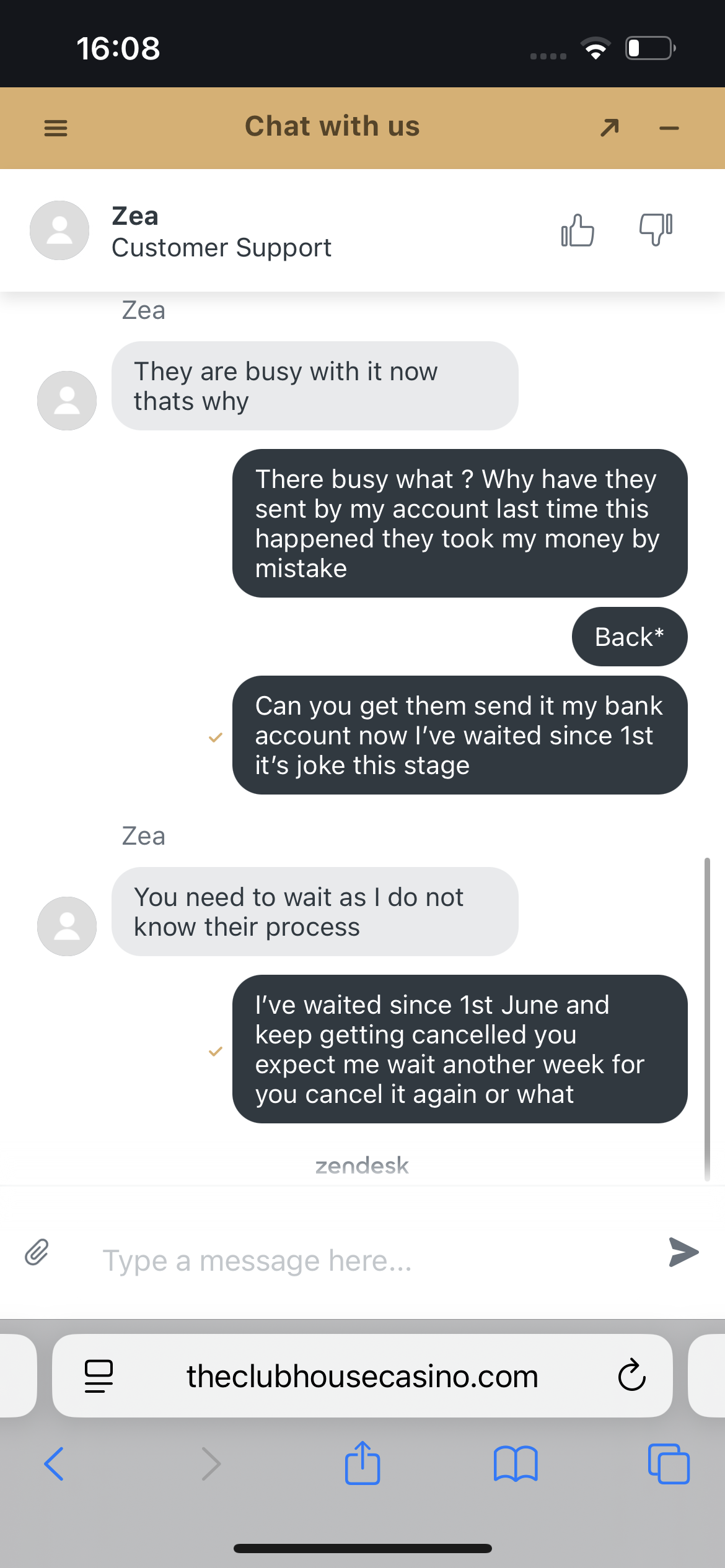This screenshot has width=725, height=1568.
Task: Rate chat with thumbs down
Action: click(656, 229)
